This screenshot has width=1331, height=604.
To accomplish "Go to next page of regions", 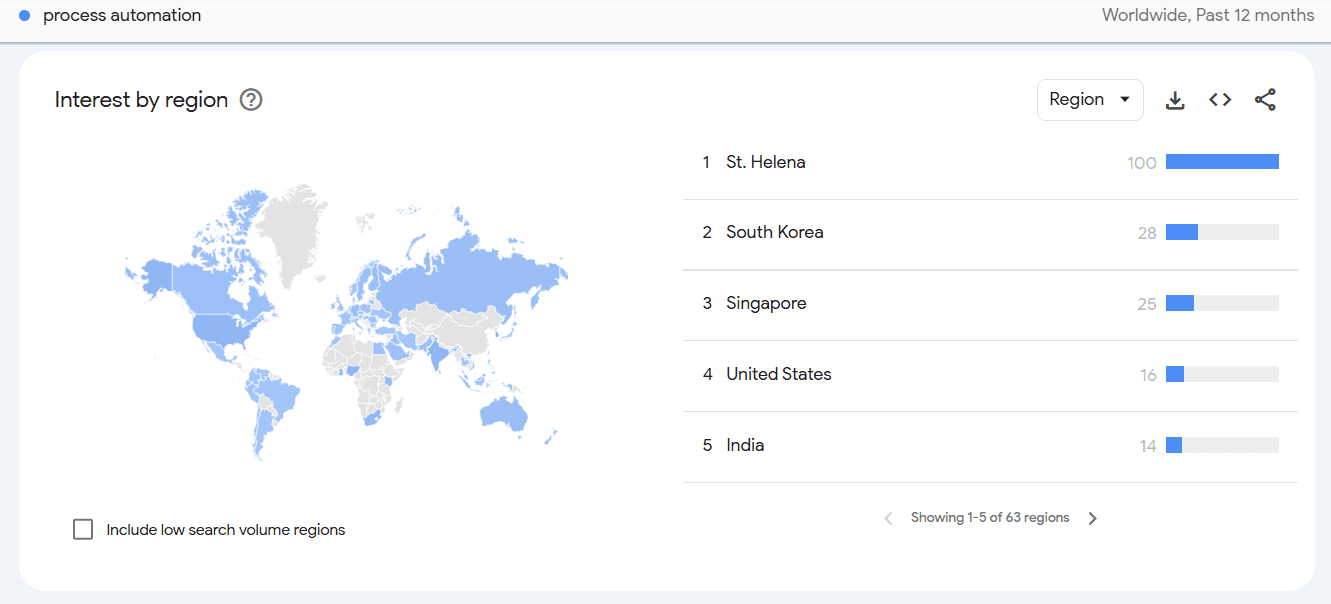I will pos(1093,518).
